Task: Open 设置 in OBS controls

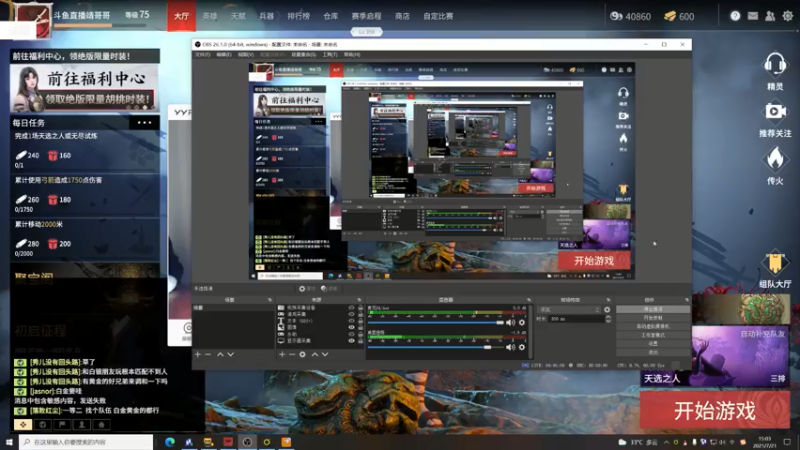Action: click(653, 344)
